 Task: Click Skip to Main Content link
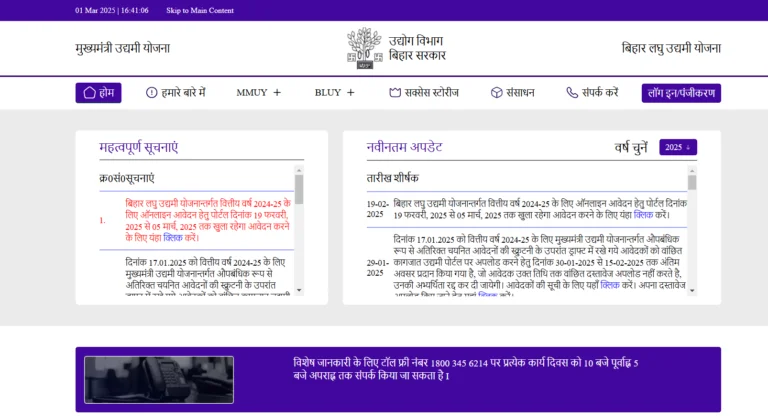click(x=200, y=10)
